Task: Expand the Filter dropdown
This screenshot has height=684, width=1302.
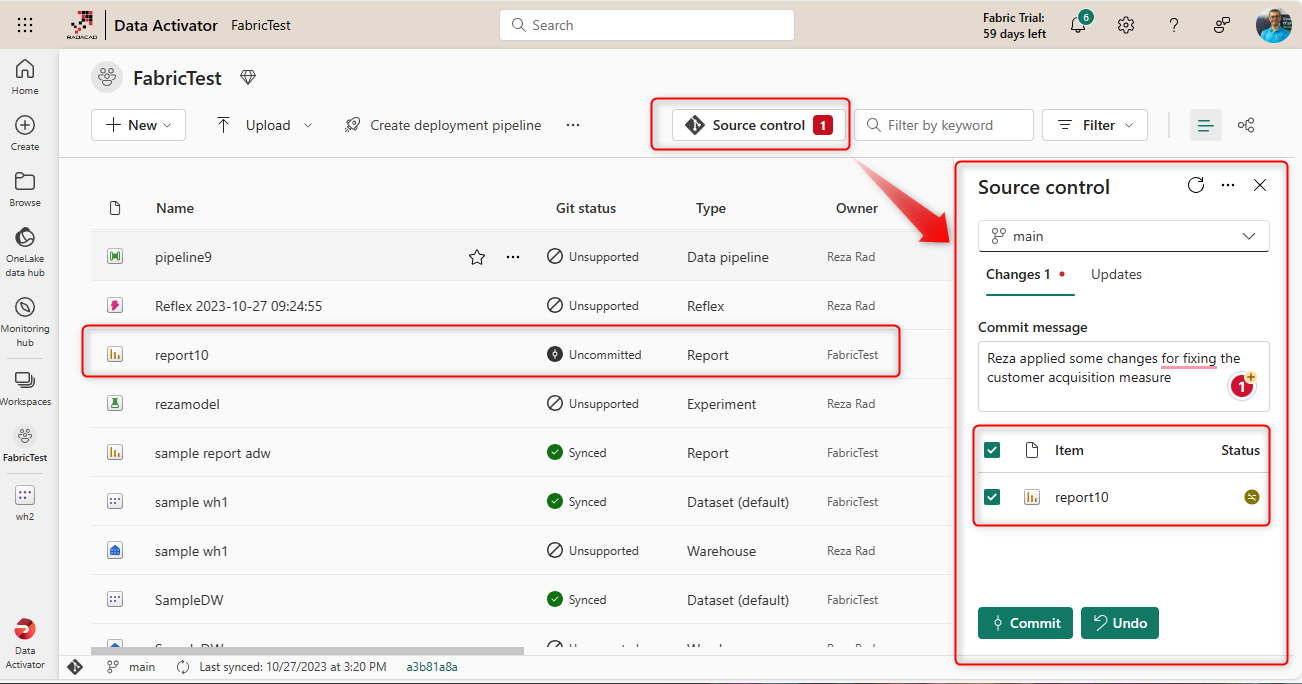Action: pos(1094,125)
